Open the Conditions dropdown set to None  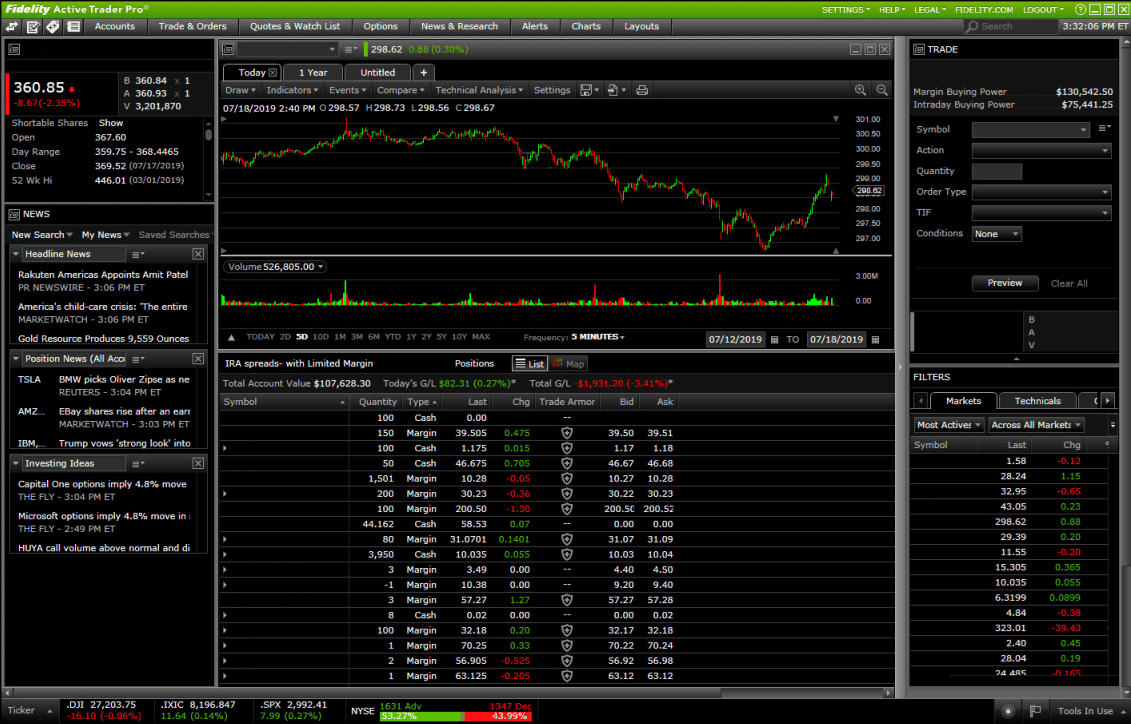click(x=996, y=233)
